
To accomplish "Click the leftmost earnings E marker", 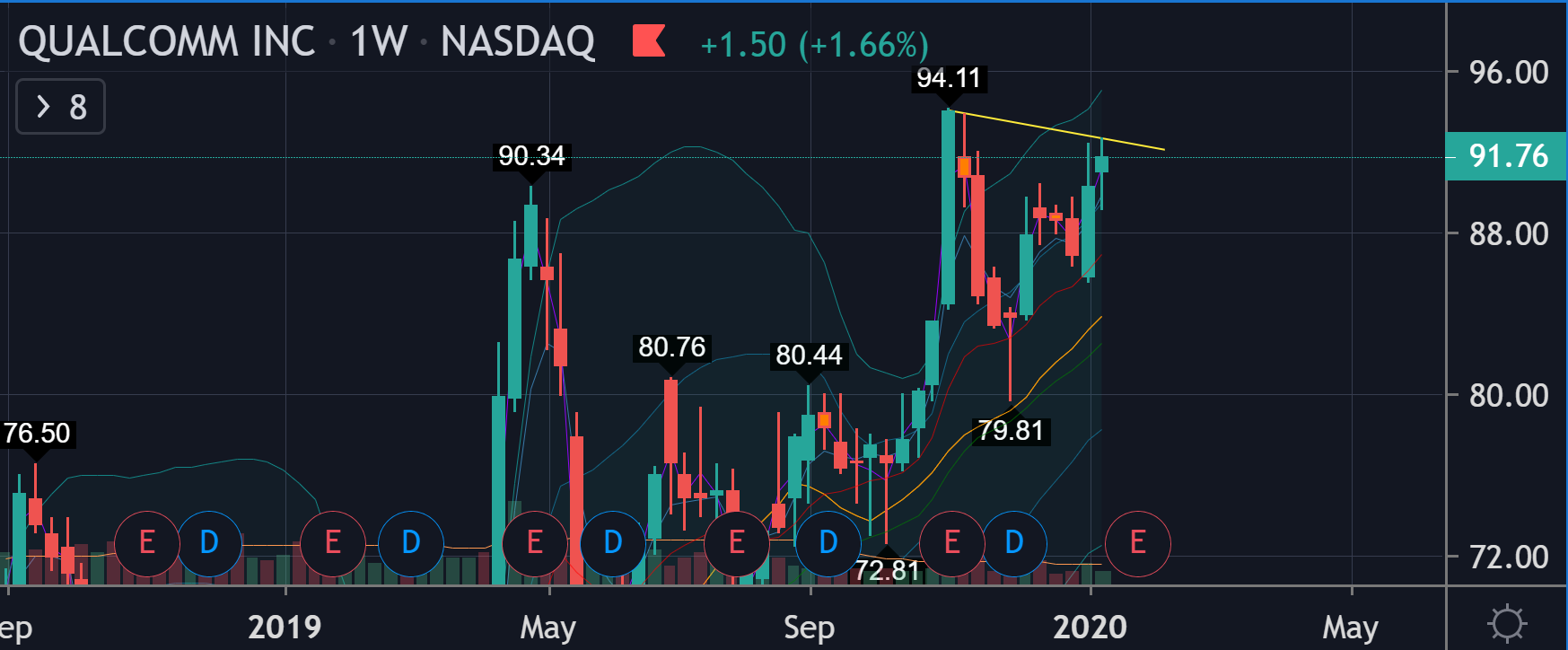I will click(x=147, y=543).
